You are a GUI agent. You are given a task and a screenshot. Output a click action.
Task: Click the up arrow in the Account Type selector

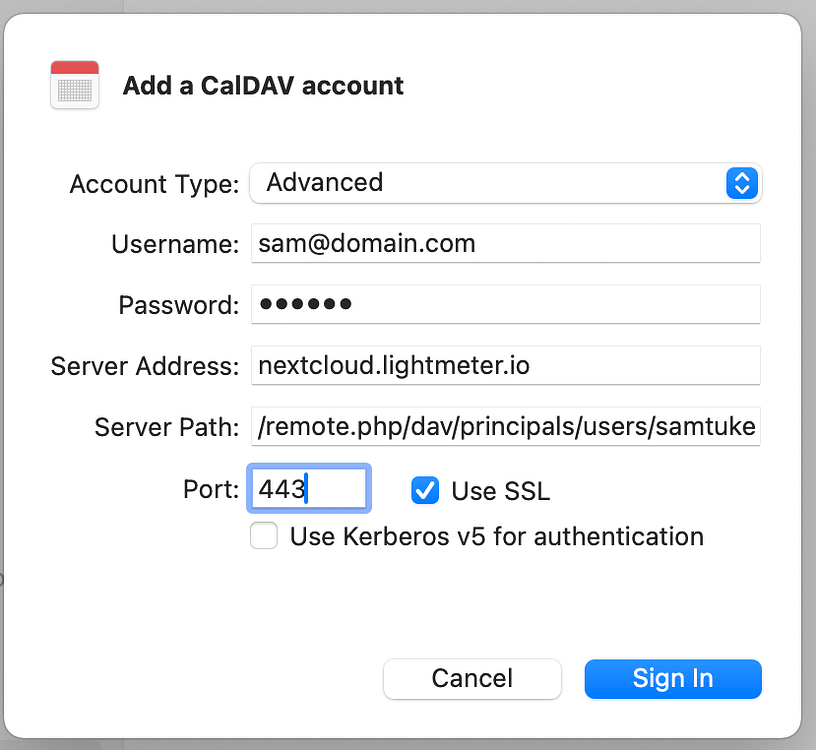pos(741,177)
